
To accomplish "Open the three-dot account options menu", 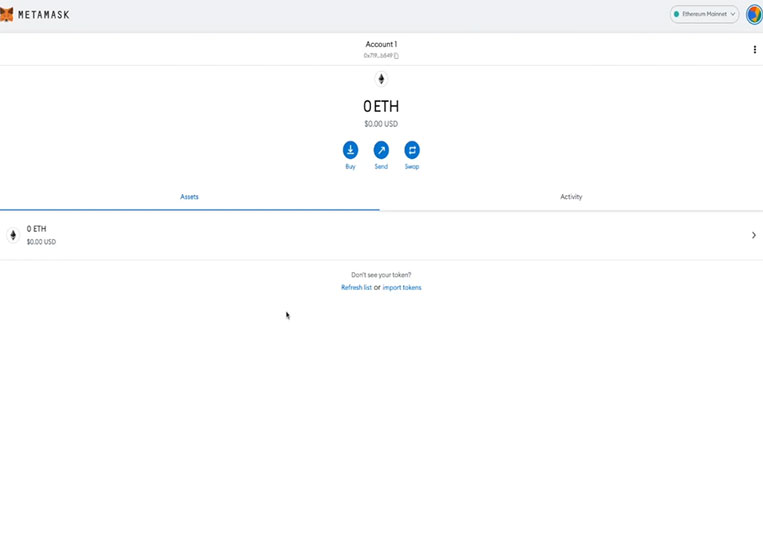I will click(754, 50).
